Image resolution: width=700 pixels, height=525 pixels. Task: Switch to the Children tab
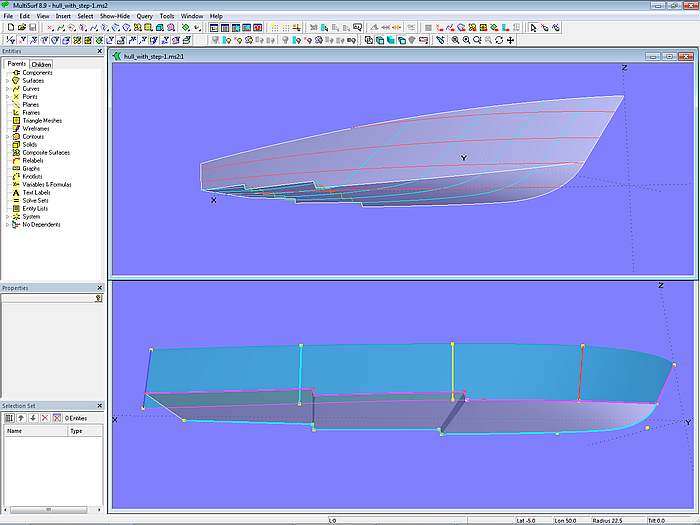[41, 64]
